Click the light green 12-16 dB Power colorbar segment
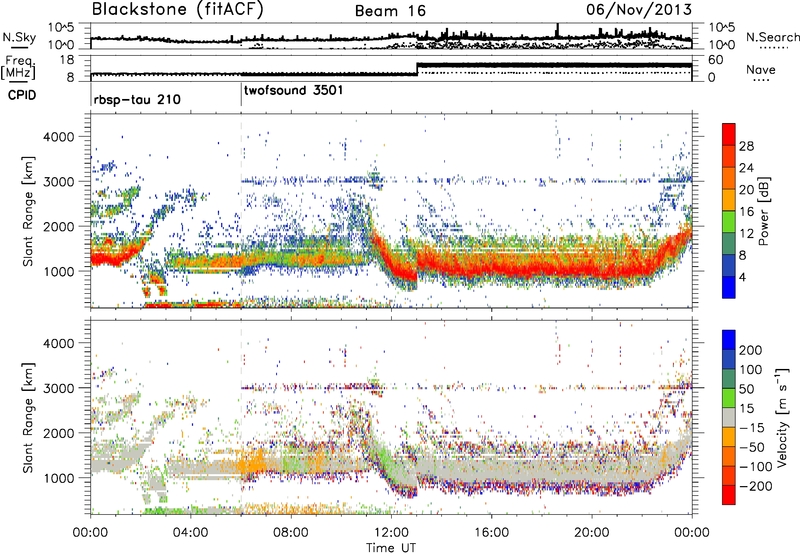This screenshot has height=554, width=800. point(729,222)
